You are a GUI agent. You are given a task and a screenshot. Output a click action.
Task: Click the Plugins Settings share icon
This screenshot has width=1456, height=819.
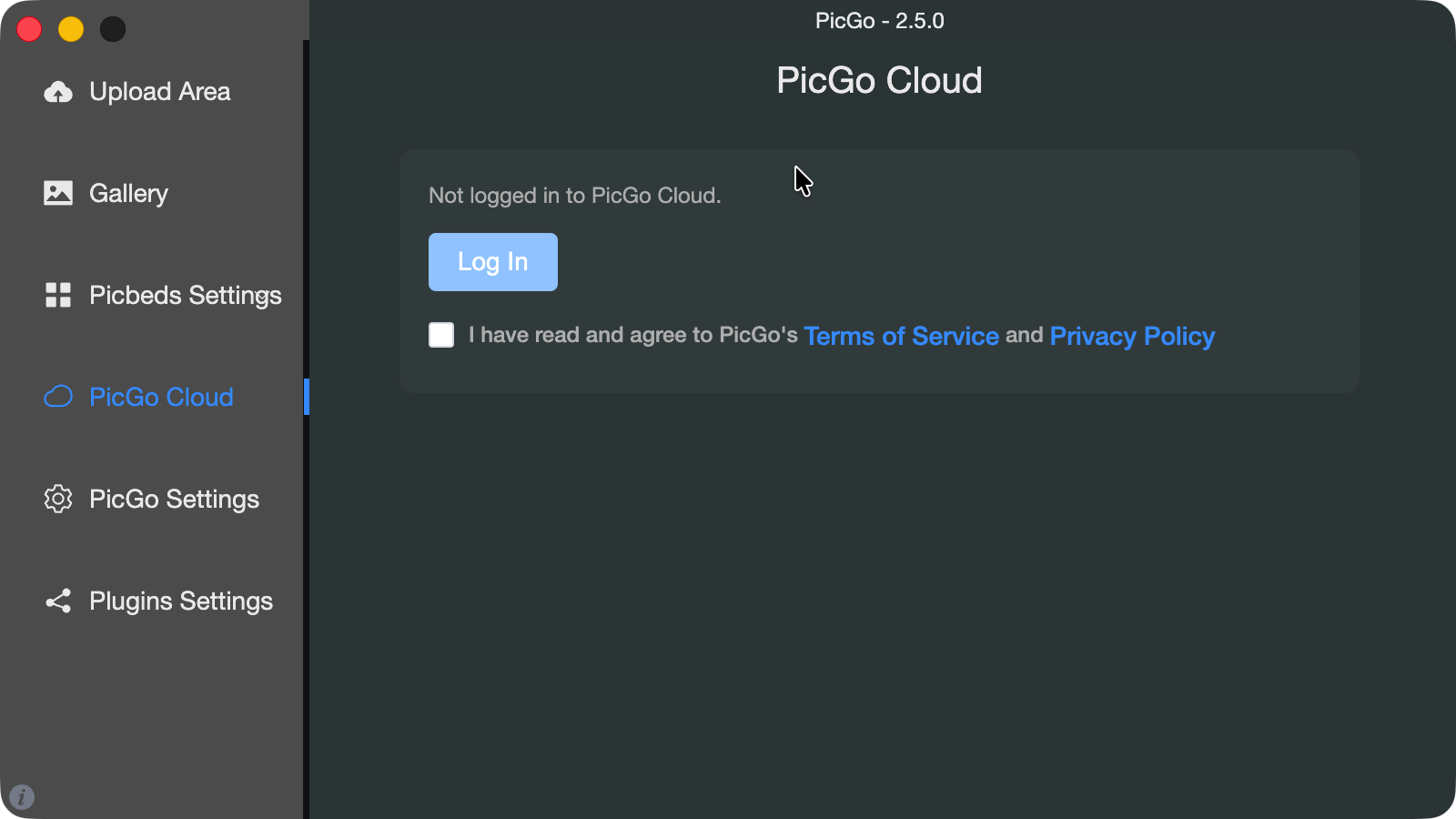pos(57,601)
